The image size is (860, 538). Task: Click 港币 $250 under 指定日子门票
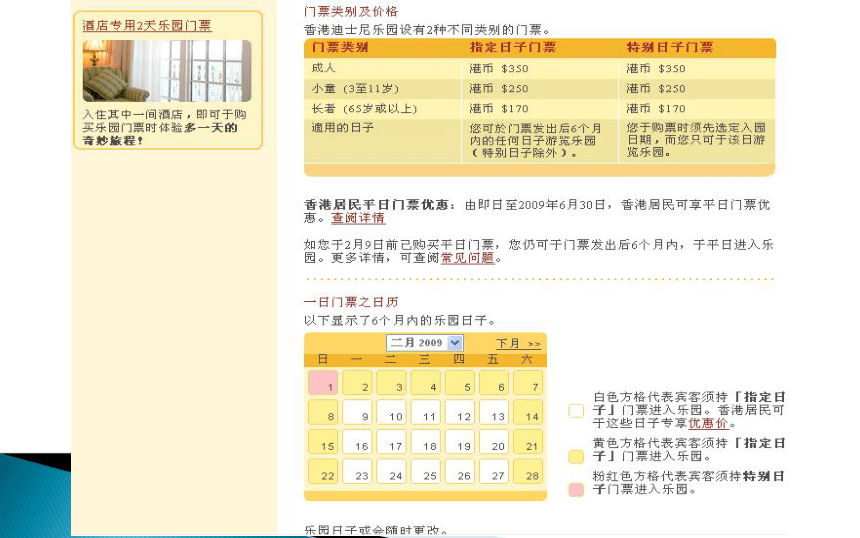(x=499, y=88)
